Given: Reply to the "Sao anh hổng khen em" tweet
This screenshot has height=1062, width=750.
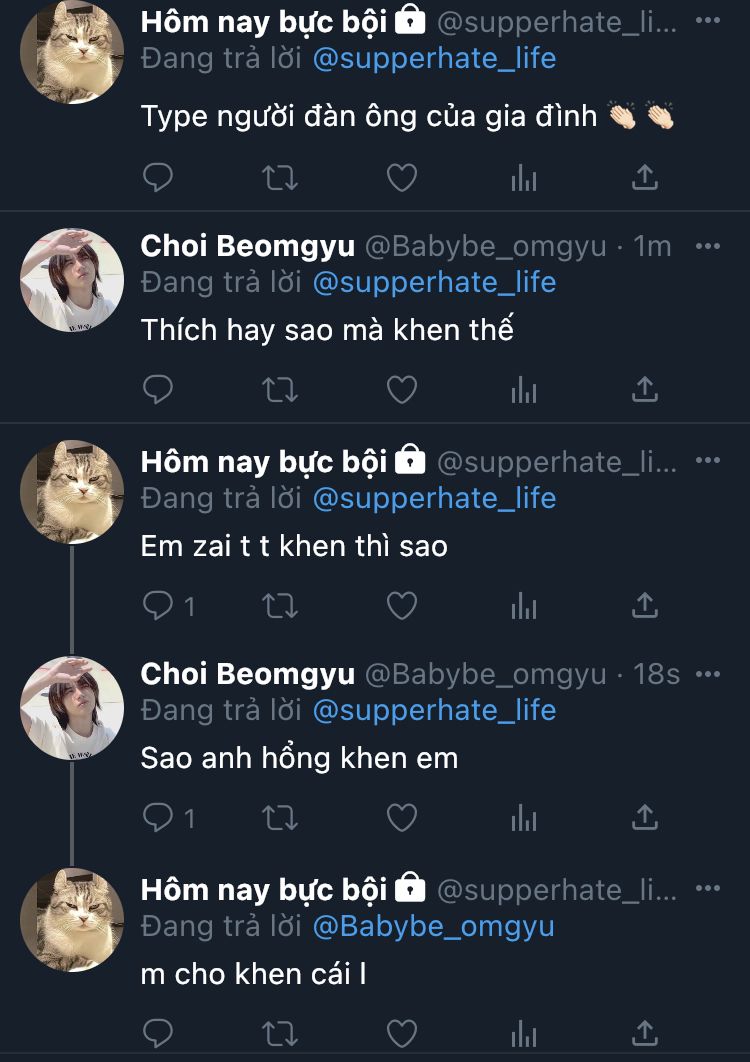Looking at the screenshot, I should coord(158,818).
